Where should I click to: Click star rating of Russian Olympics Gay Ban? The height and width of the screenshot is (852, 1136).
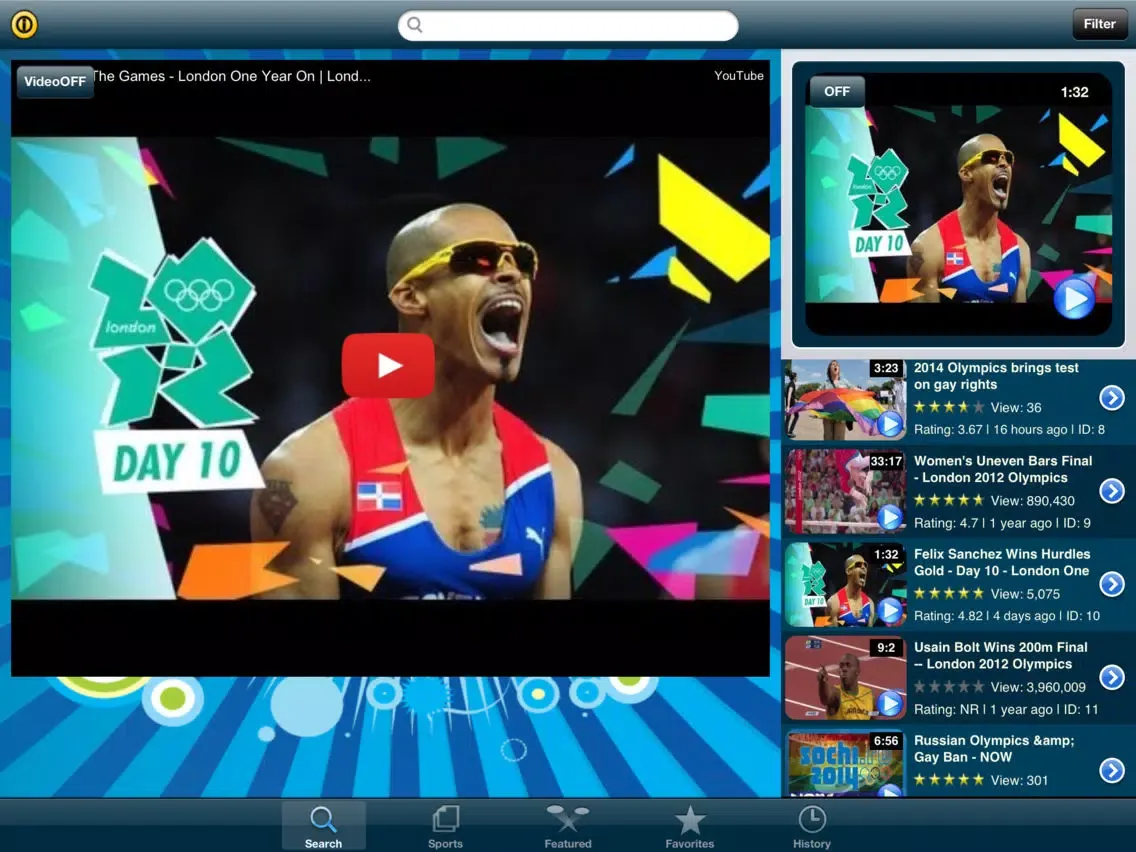949,780
